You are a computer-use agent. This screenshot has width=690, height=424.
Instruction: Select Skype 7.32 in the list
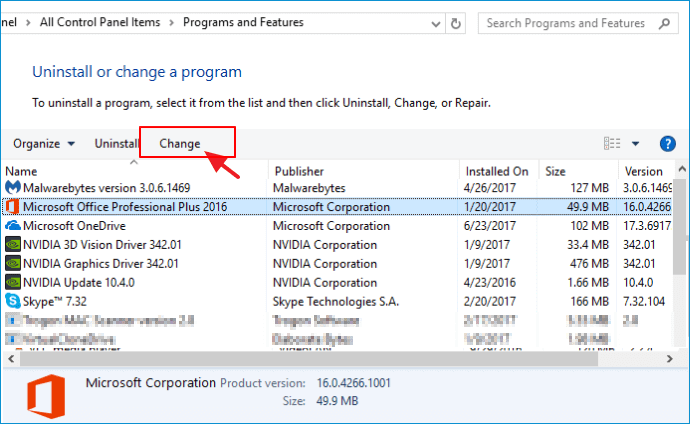pyautogui.click(x=55, y=301)
